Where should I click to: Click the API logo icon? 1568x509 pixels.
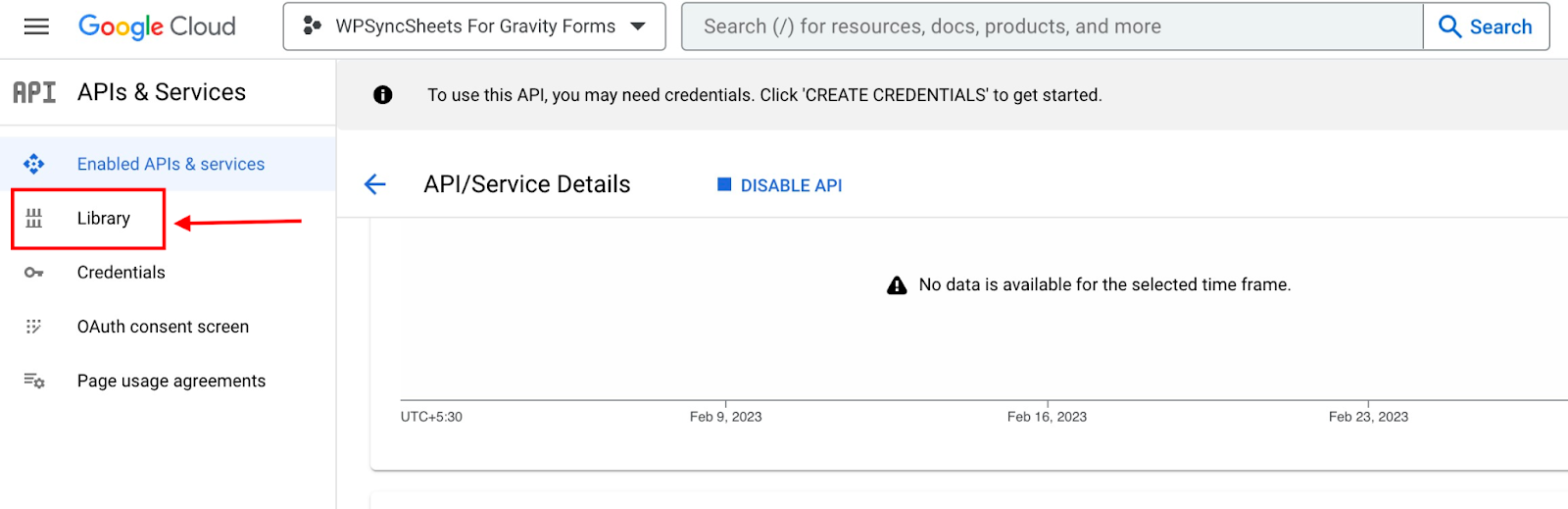pos(33,92)
